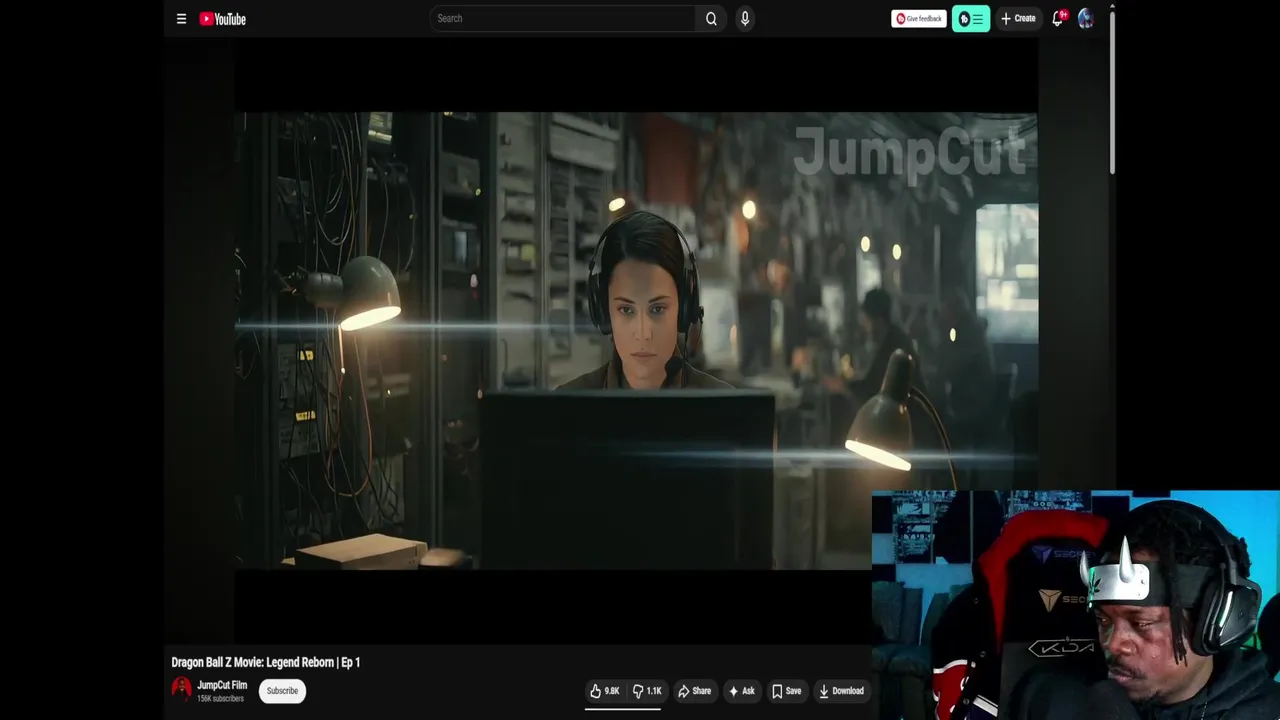Go to the YouTube home logo
The height and width of the screenshot is (720, 1280).
tap(222, 18)
